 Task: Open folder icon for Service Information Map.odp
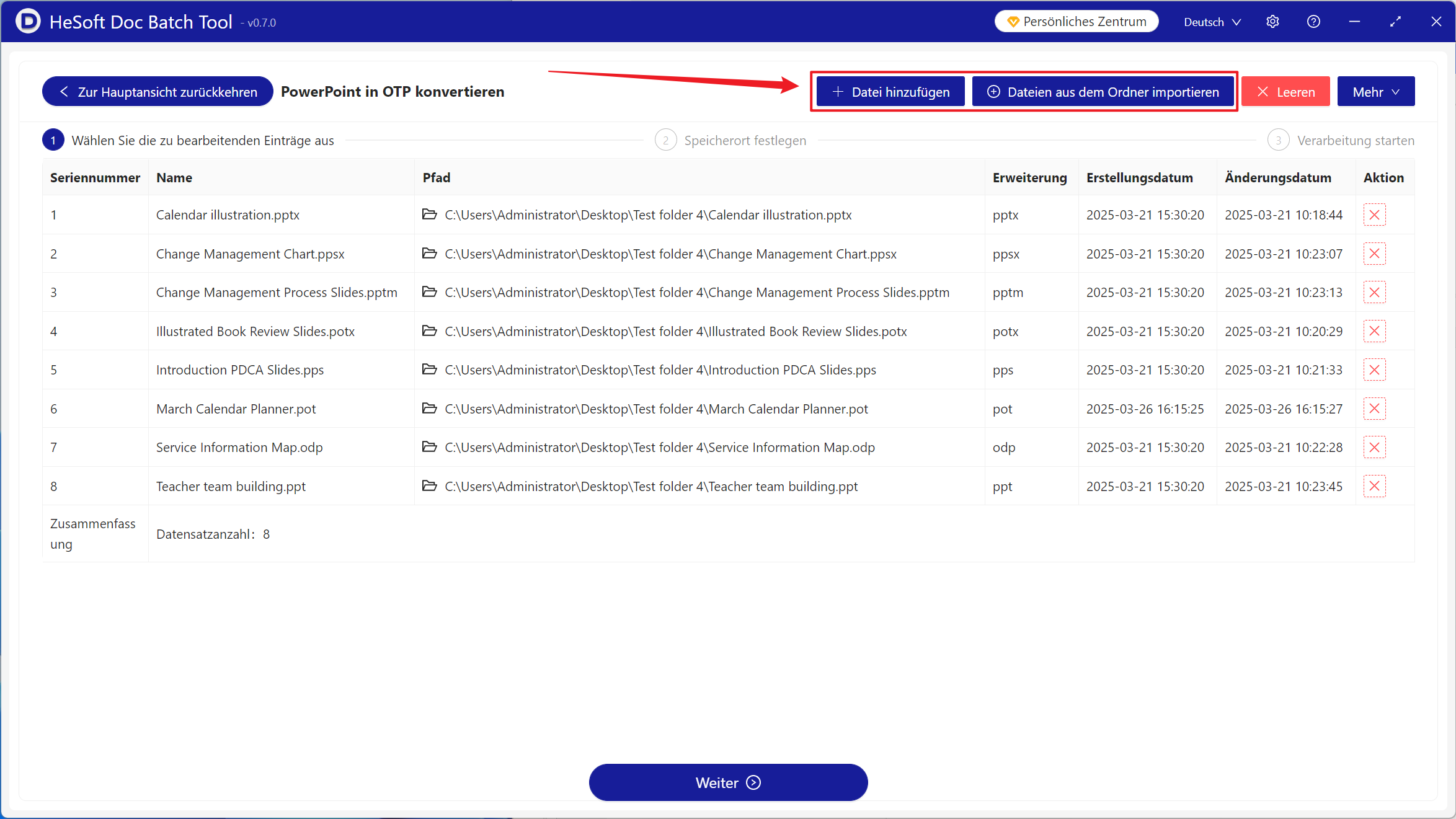(429, 447)
